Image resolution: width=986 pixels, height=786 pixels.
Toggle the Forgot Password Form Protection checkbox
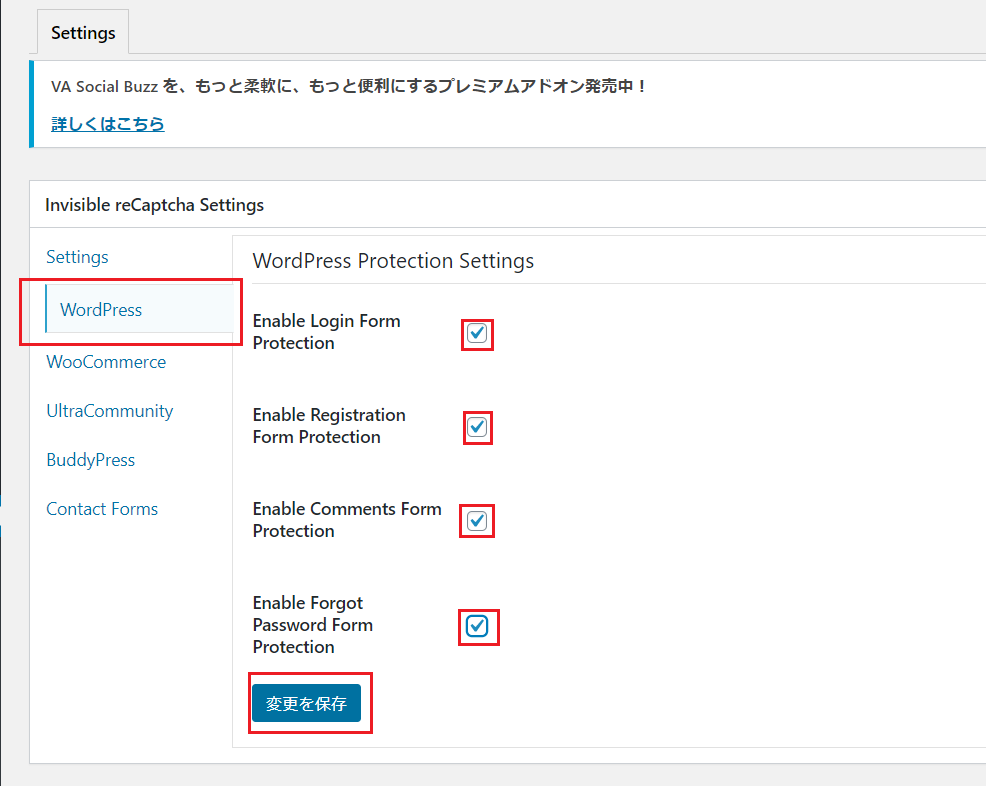point(477,626)
